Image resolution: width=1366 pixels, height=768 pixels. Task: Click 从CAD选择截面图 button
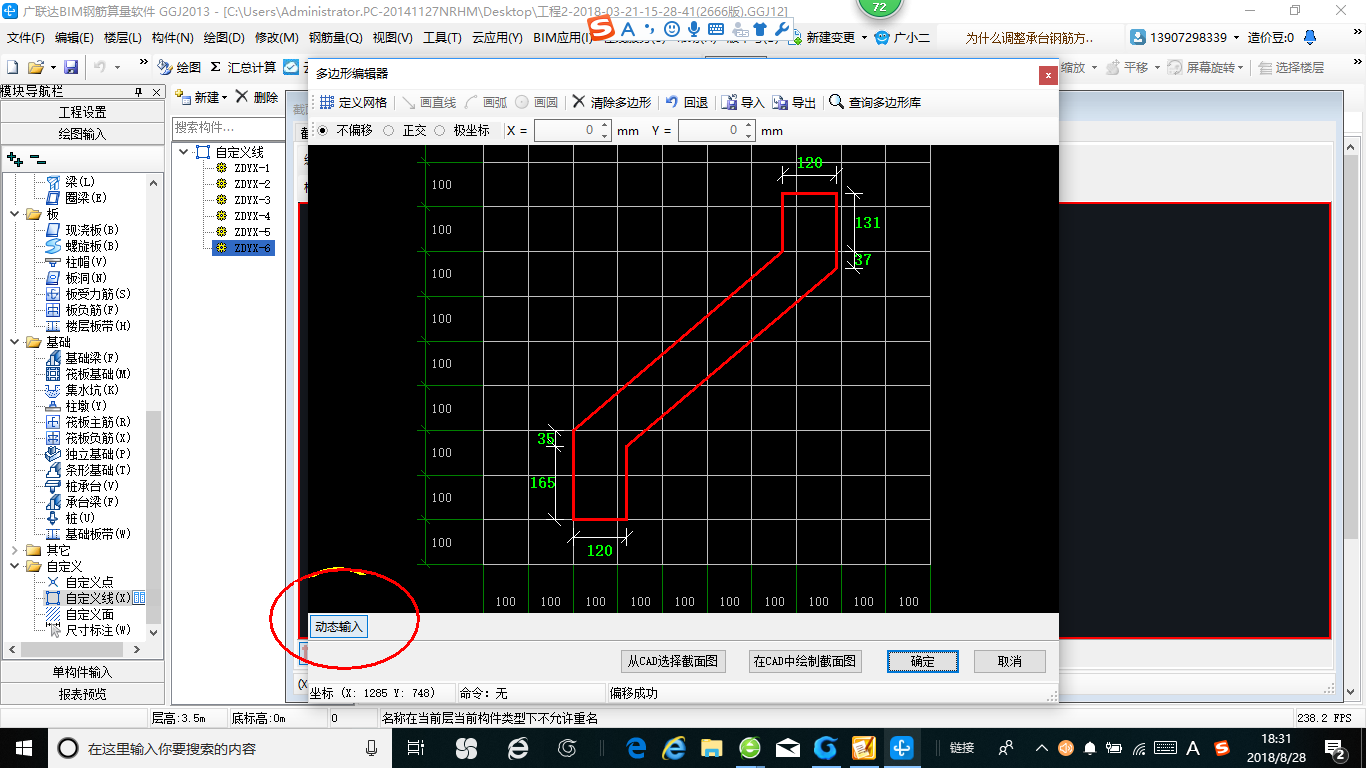coord(673,661)
